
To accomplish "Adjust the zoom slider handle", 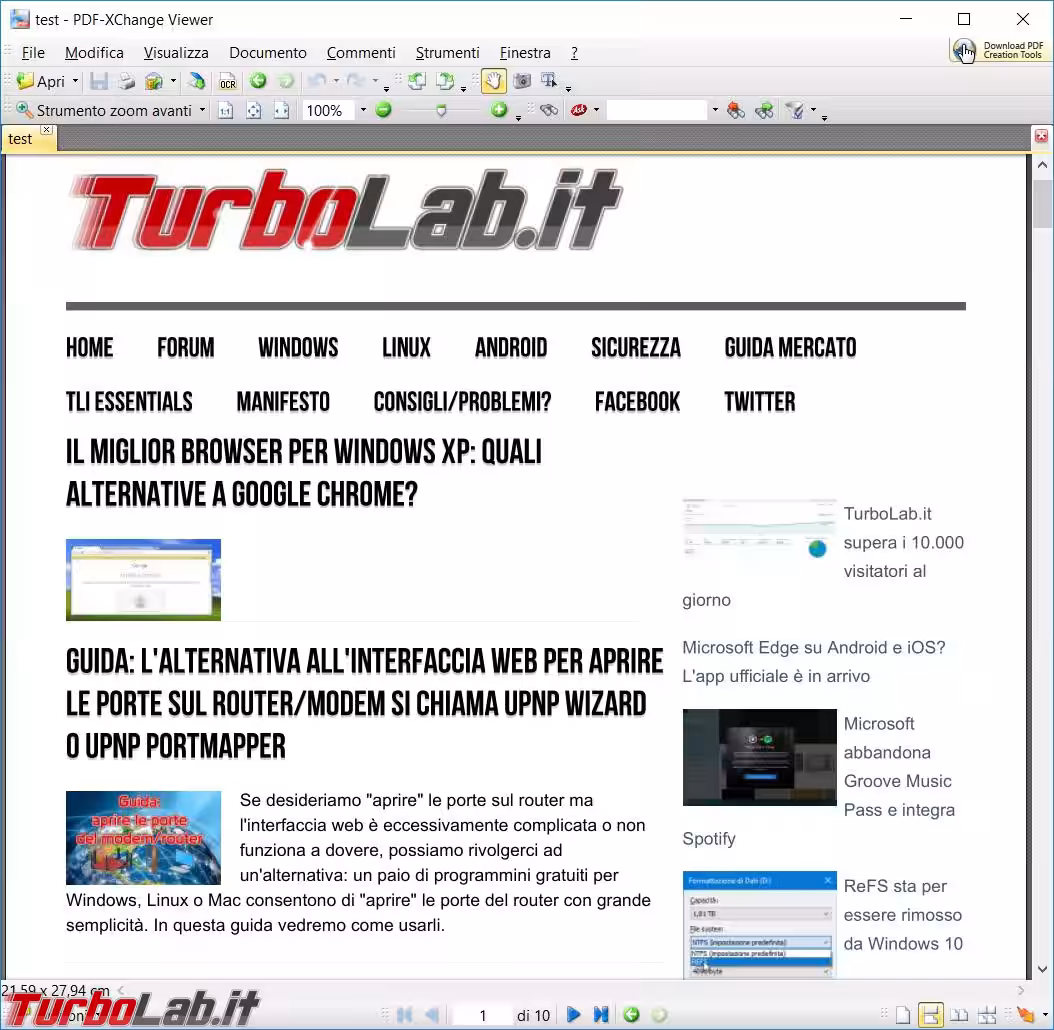I will pos(441,110).
